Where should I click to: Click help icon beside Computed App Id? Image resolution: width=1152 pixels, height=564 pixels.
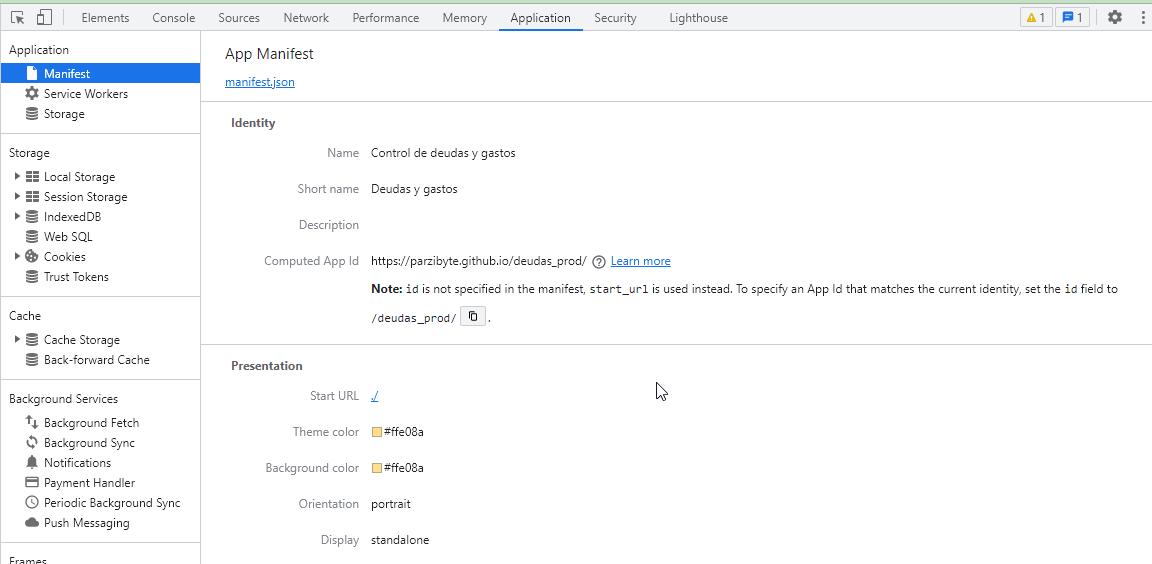[x=598, y=262]
